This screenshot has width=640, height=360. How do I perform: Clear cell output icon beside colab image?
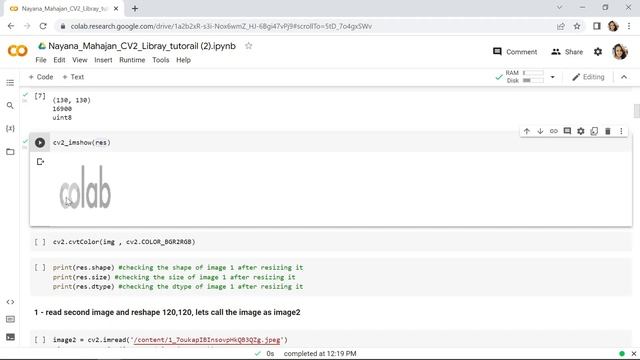(40, 162)
